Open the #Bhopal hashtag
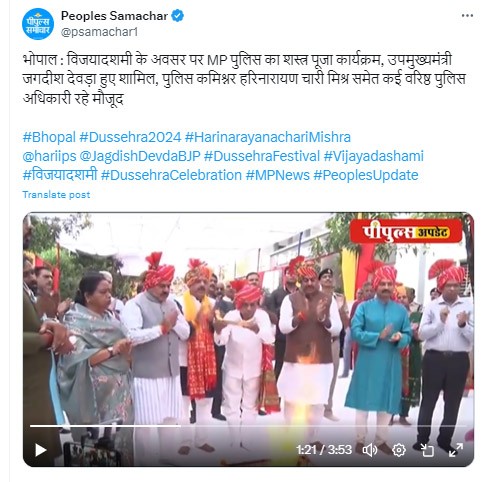The width and height of the screenshot is (485, 482). pos(49,137)
